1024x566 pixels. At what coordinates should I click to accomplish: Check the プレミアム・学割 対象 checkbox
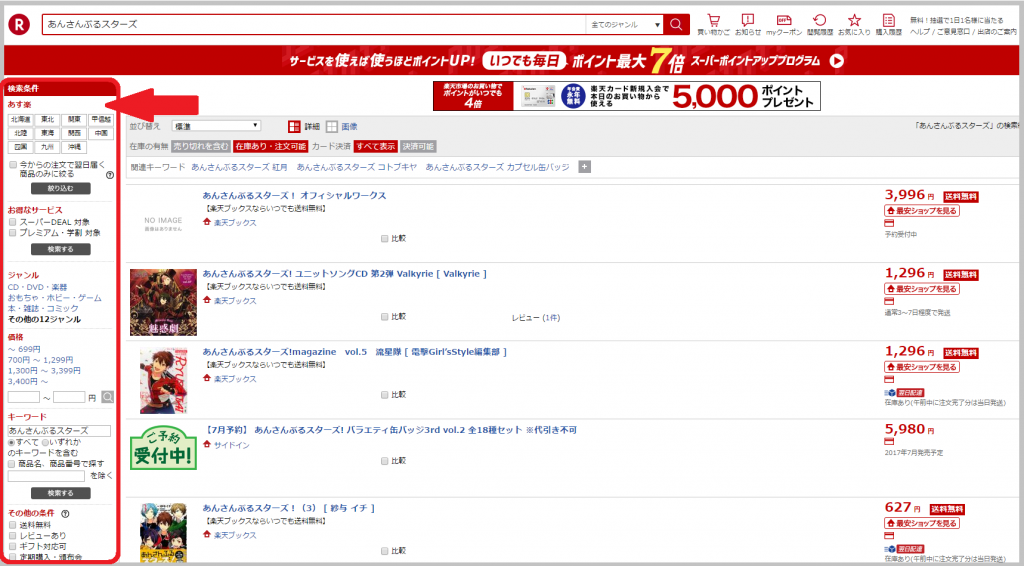tap(12, 232)
